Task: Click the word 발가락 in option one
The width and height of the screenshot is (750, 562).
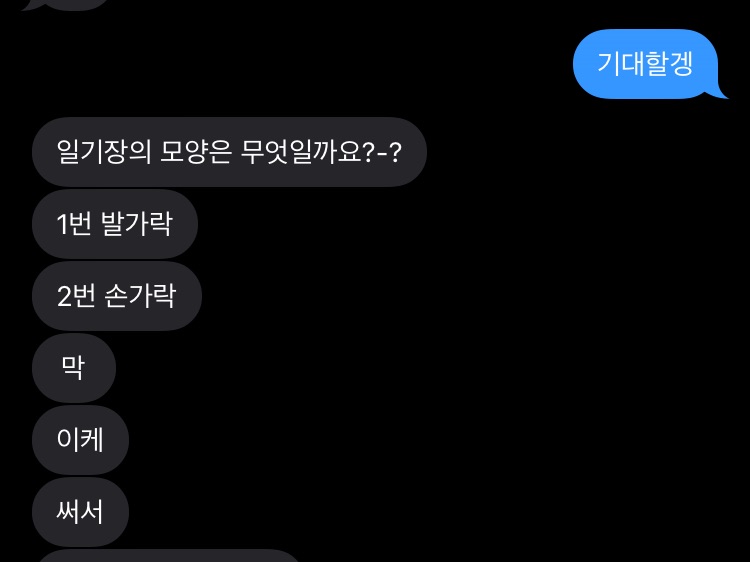Action: 137,223
